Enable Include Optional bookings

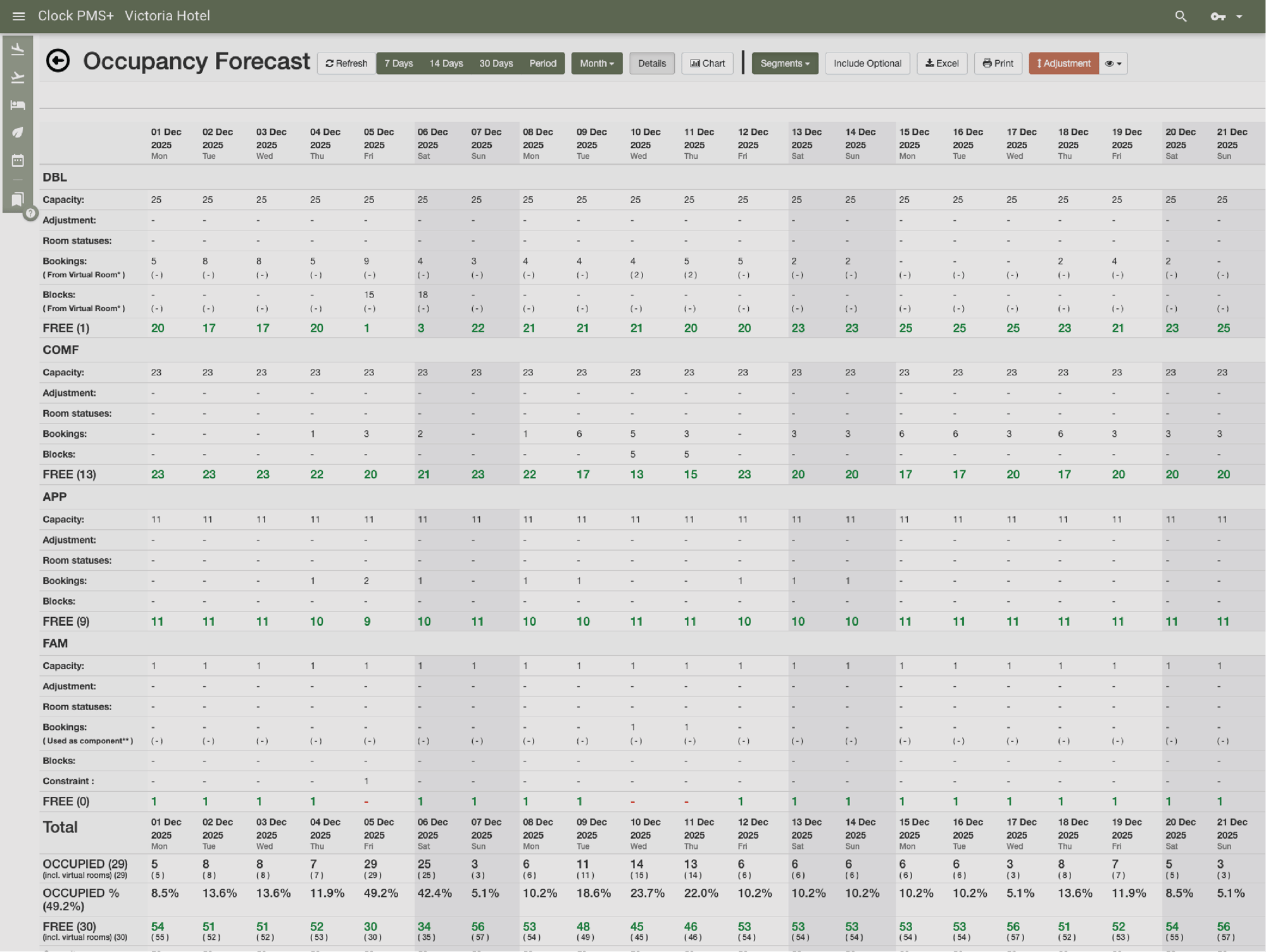pyautogui.click(x=867, y=63)
